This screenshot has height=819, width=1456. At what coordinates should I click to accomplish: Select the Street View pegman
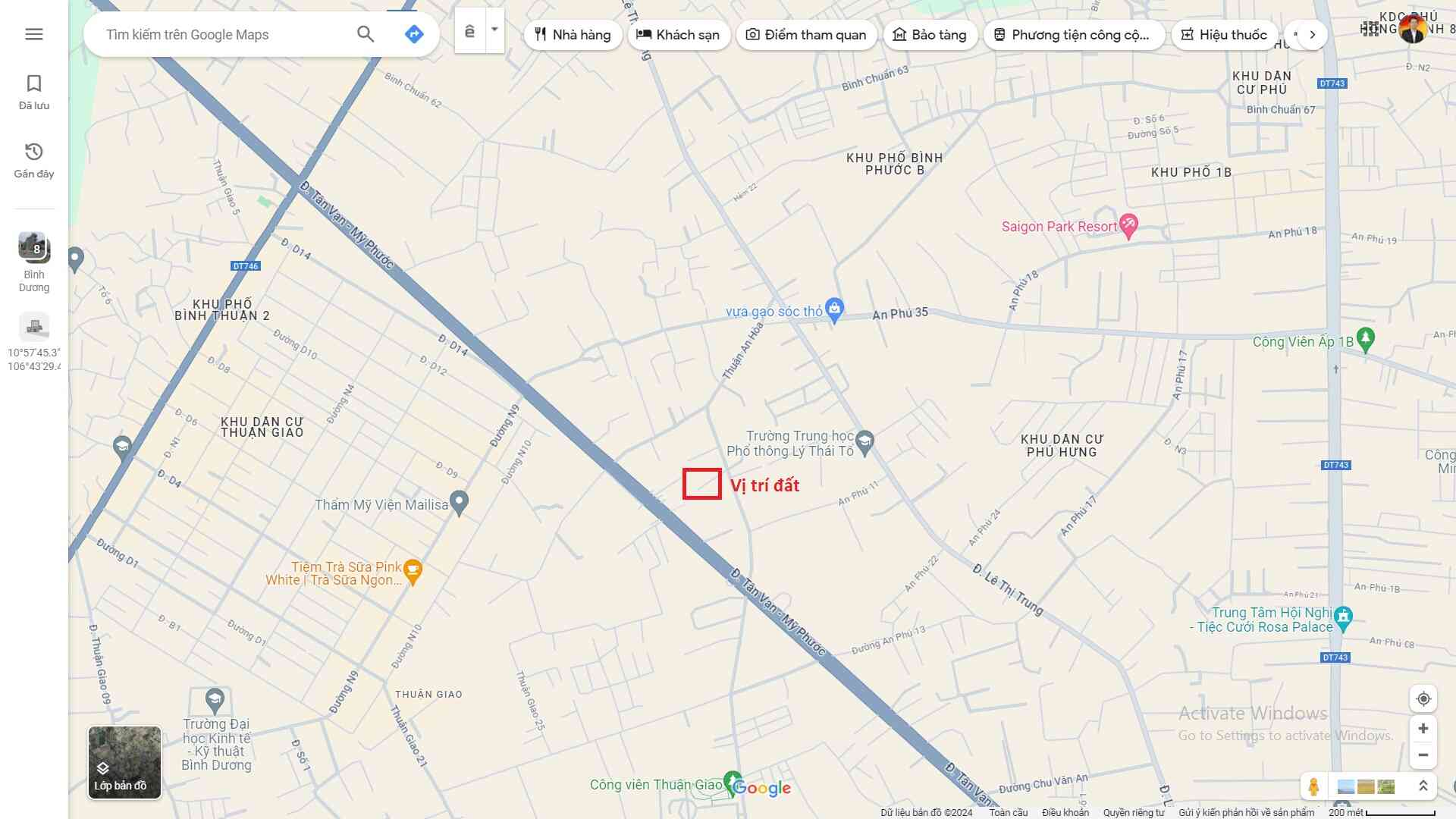[1313, 786]
